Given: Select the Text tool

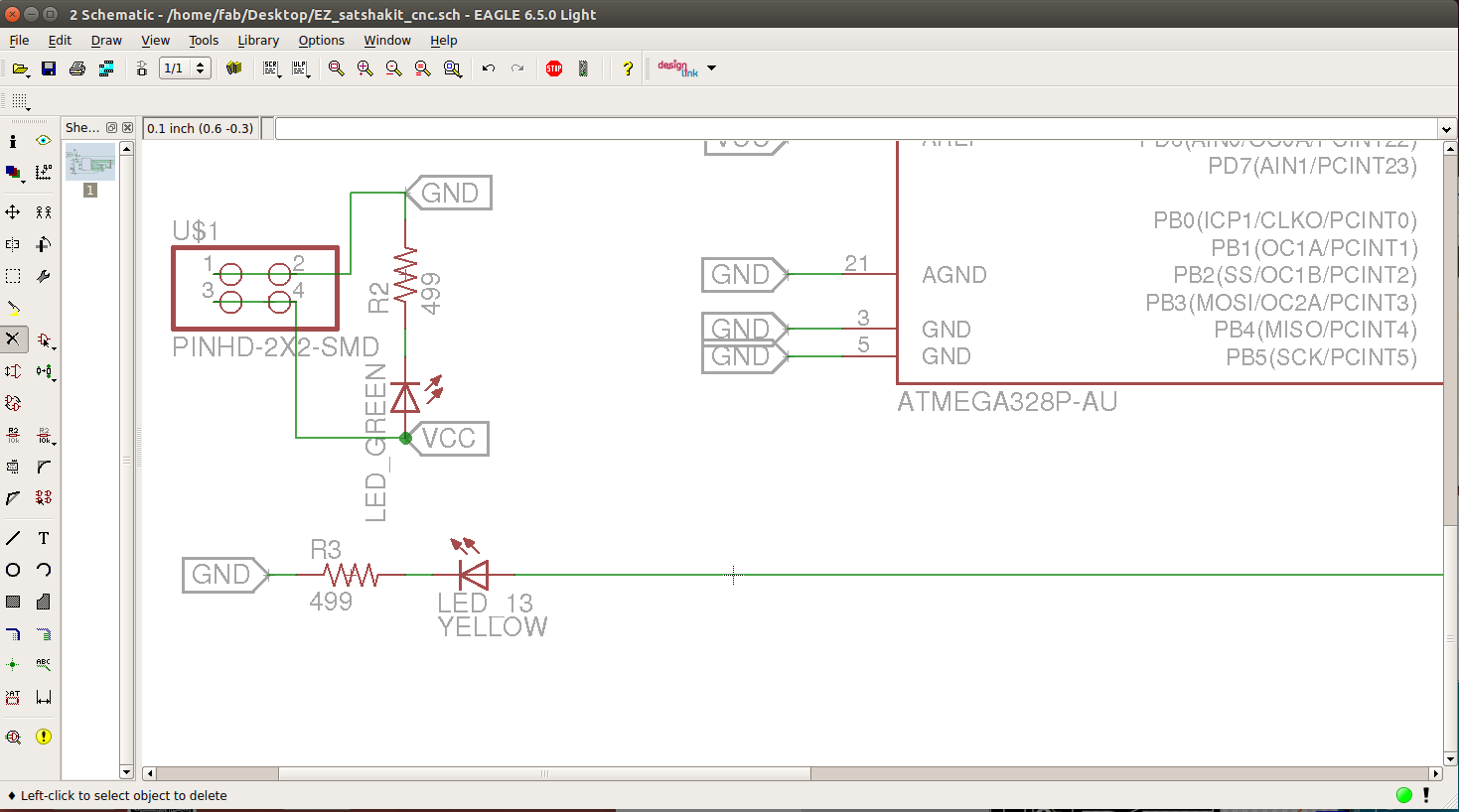Looking at the screenshot, I should click(x=43, y=538).
